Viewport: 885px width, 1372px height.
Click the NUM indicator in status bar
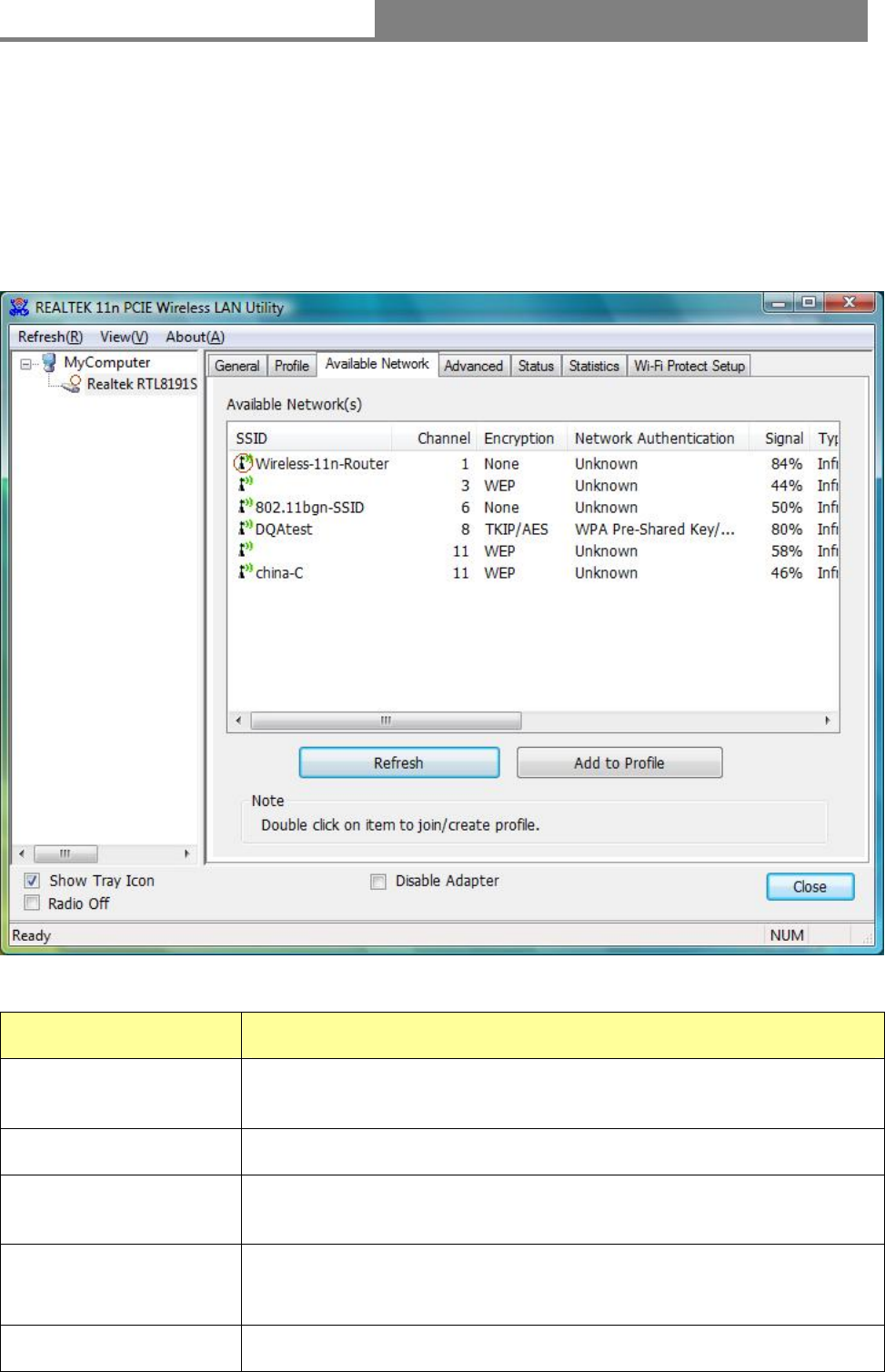pyautogui.click(x=787, y=935)
